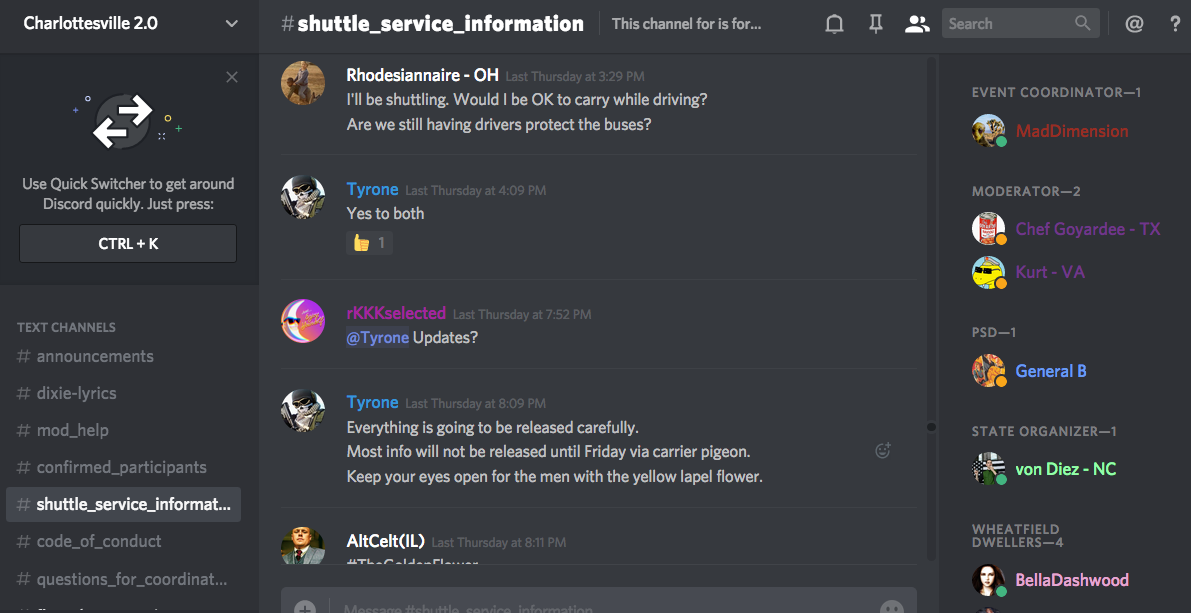Toggle the member list icon

coord(917,24)
